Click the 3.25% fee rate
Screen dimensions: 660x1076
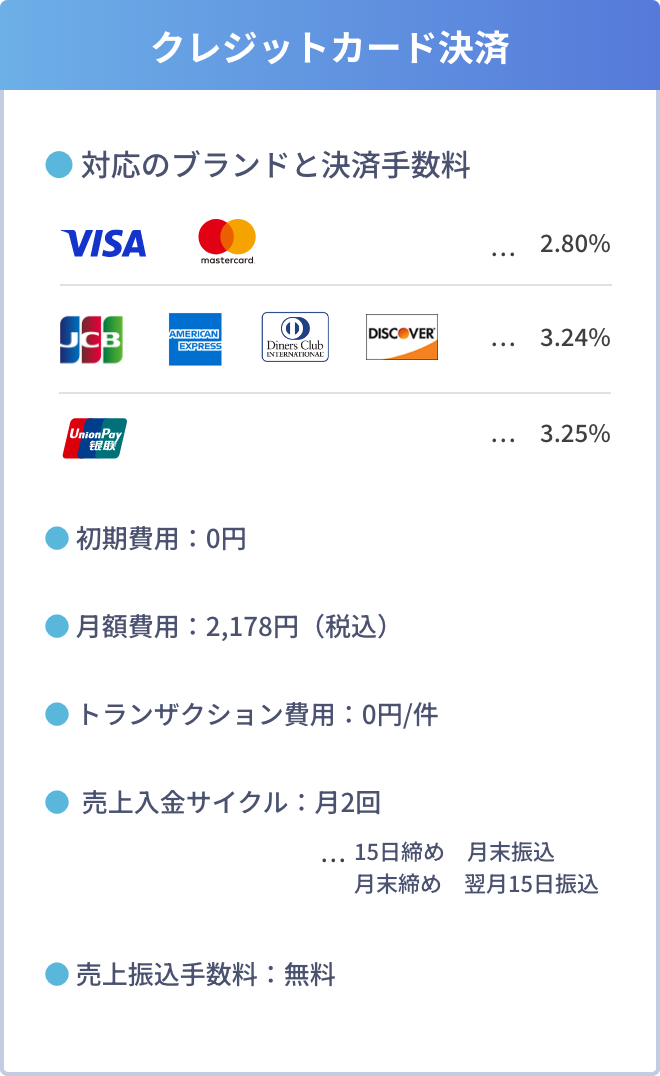(x=574, y=434)
